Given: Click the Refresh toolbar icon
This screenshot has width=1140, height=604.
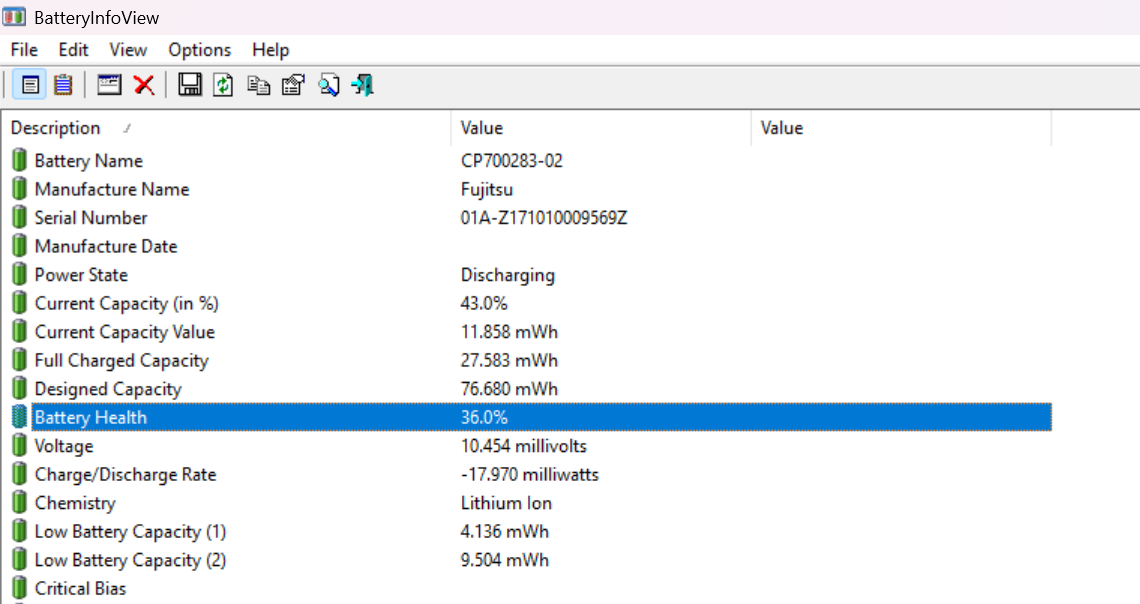Looking at the screenshot, I should coord(223,85).
